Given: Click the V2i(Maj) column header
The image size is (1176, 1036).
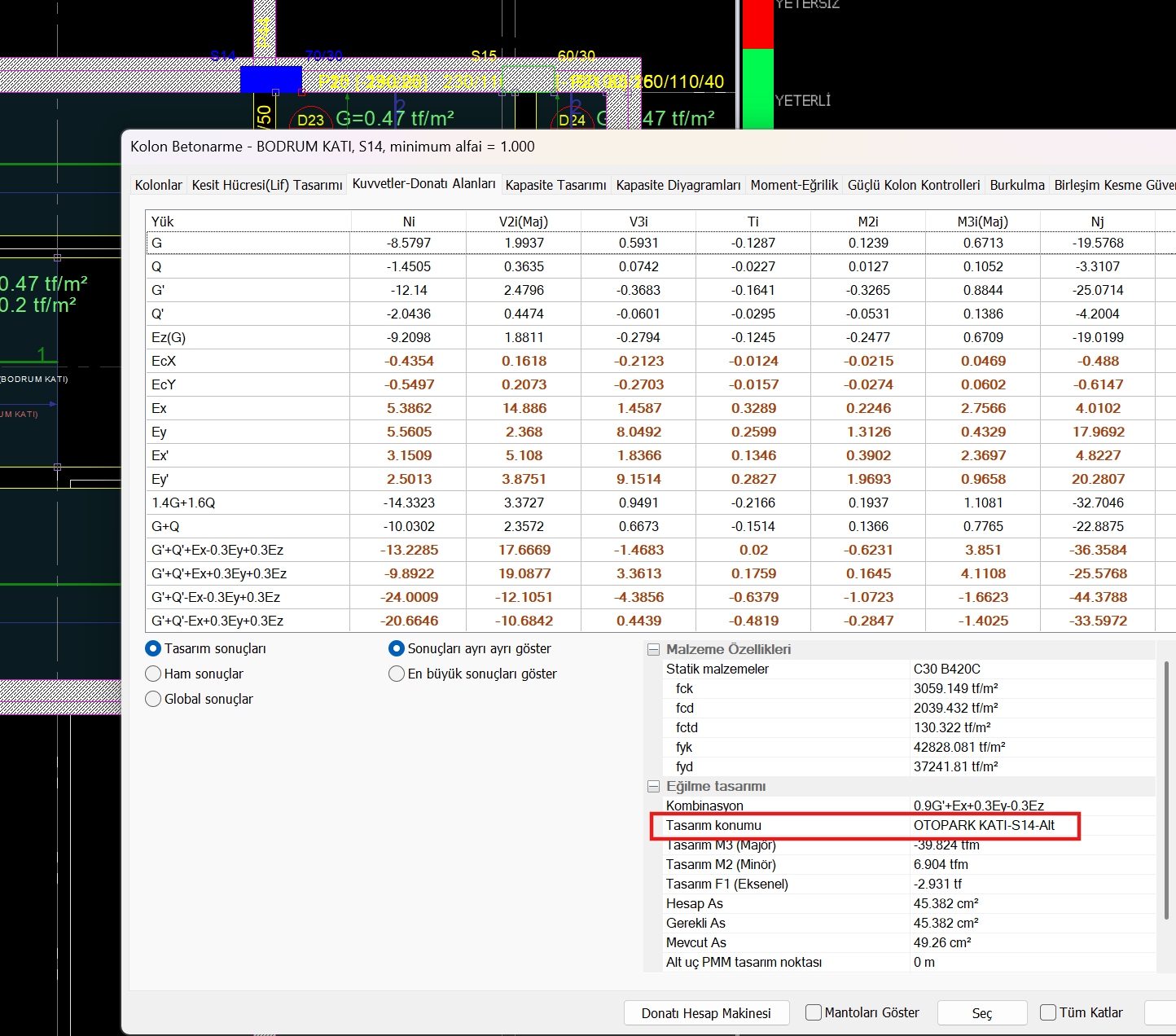Looking at the screenshot, I should point(524,222).
